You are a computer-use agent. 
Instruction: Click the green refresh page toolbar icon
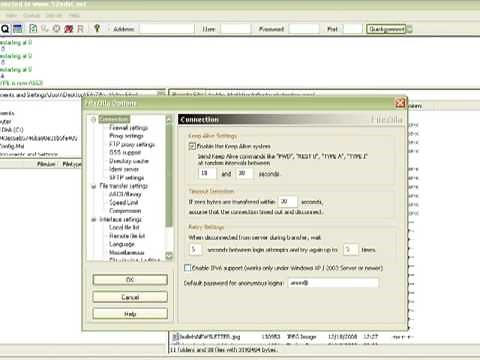(x=33, y=29)
